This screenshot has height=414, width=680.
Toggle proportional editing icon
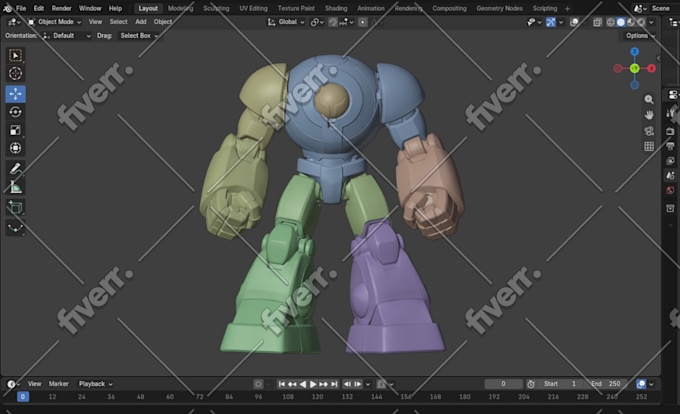pyautogui.click(x=363, y=22)
